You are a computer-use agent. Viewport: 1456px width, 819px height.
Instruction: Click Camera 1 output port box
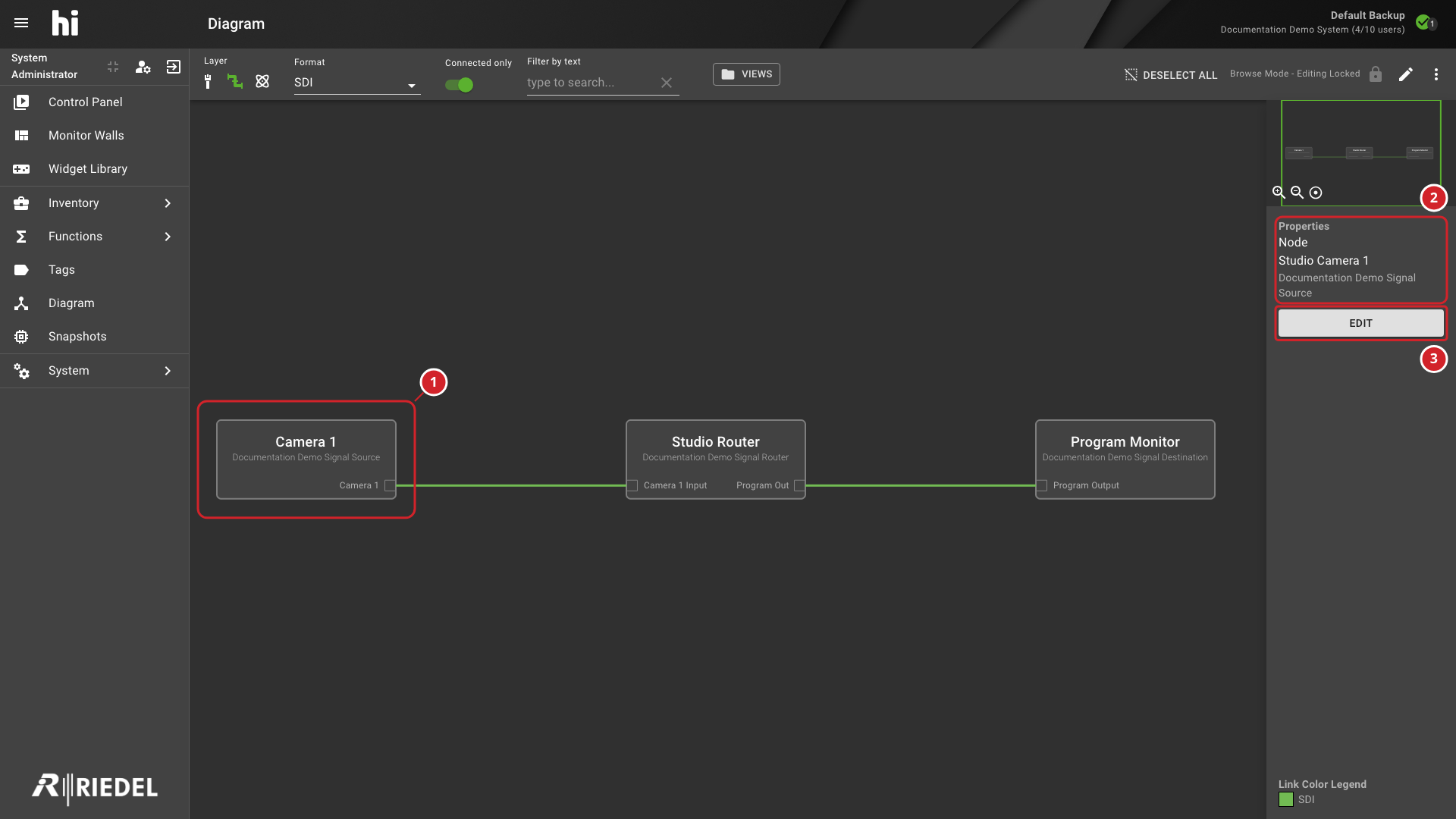click(390, 485)
